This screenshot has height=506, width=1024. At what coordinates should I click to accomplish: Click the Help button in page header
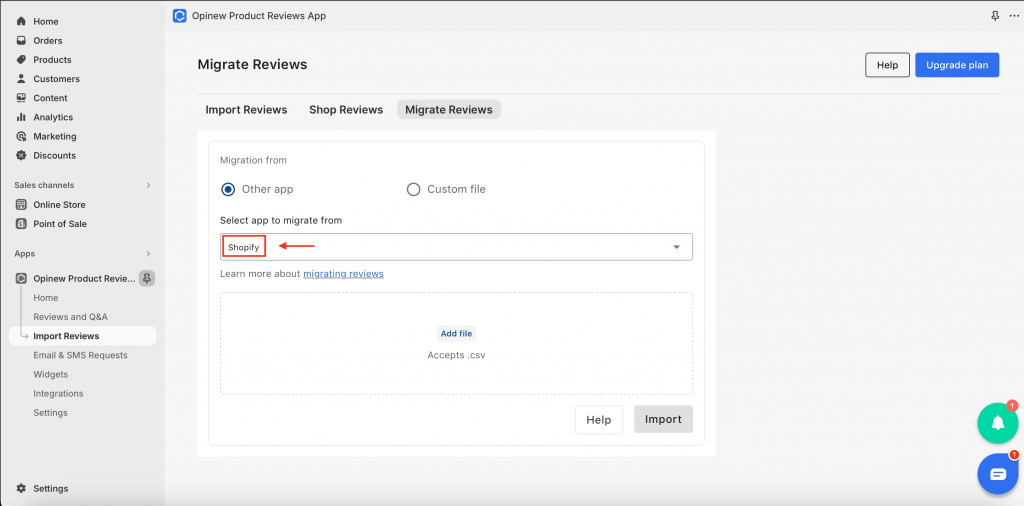coord(888,65)
